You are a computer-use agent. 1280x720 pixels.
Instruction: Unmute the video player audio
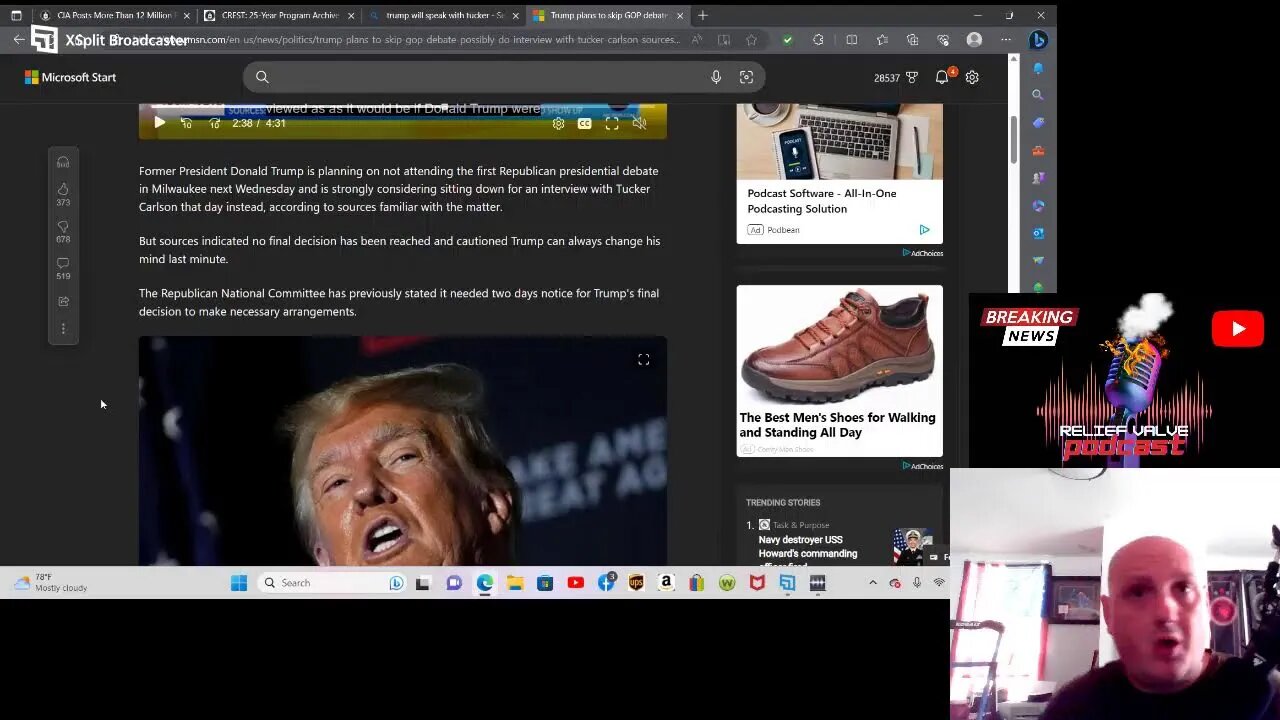point(640,123)
